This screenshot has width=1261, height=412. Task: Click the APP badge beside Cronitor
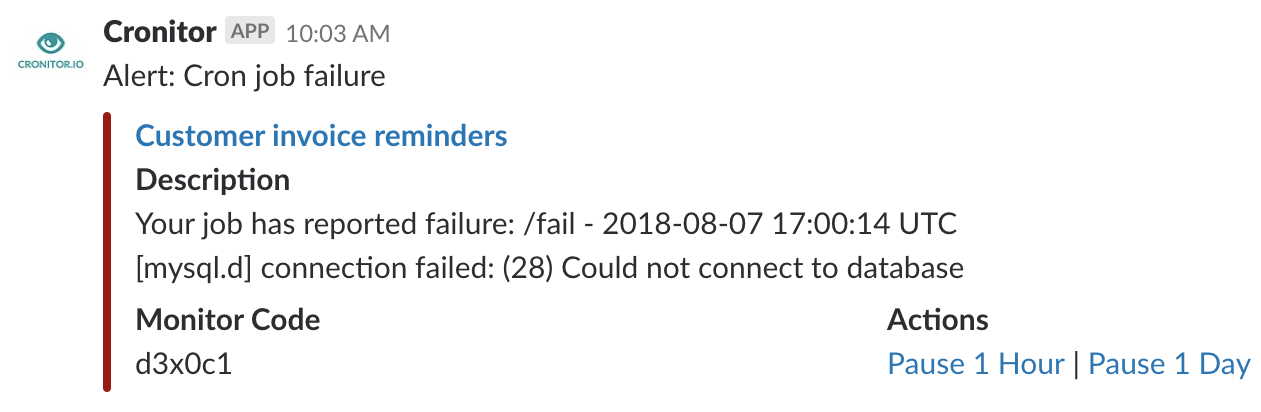coord(249,31)
